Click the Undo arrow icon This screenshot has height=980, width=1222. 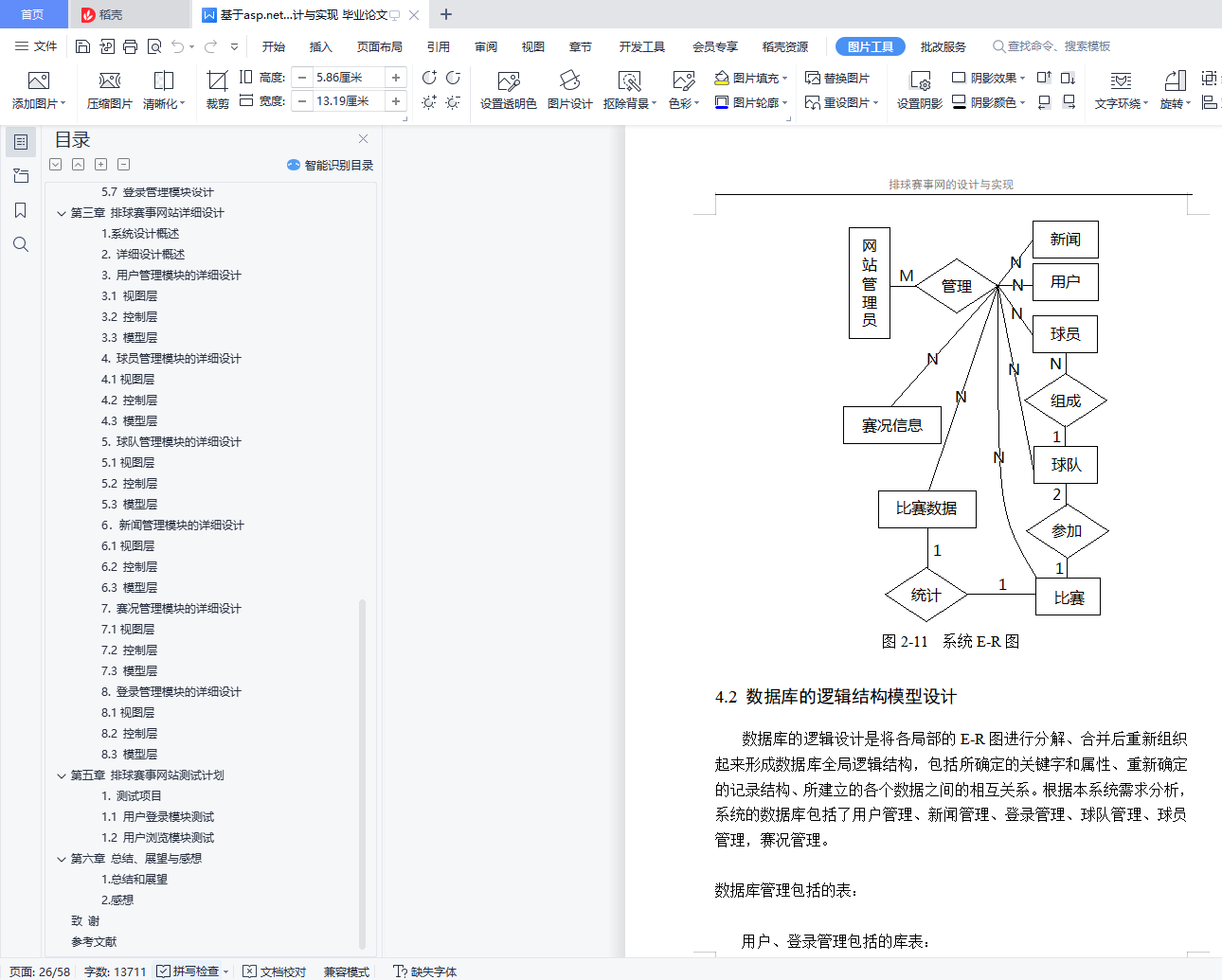pyautogui.click(x=178, y=46)
